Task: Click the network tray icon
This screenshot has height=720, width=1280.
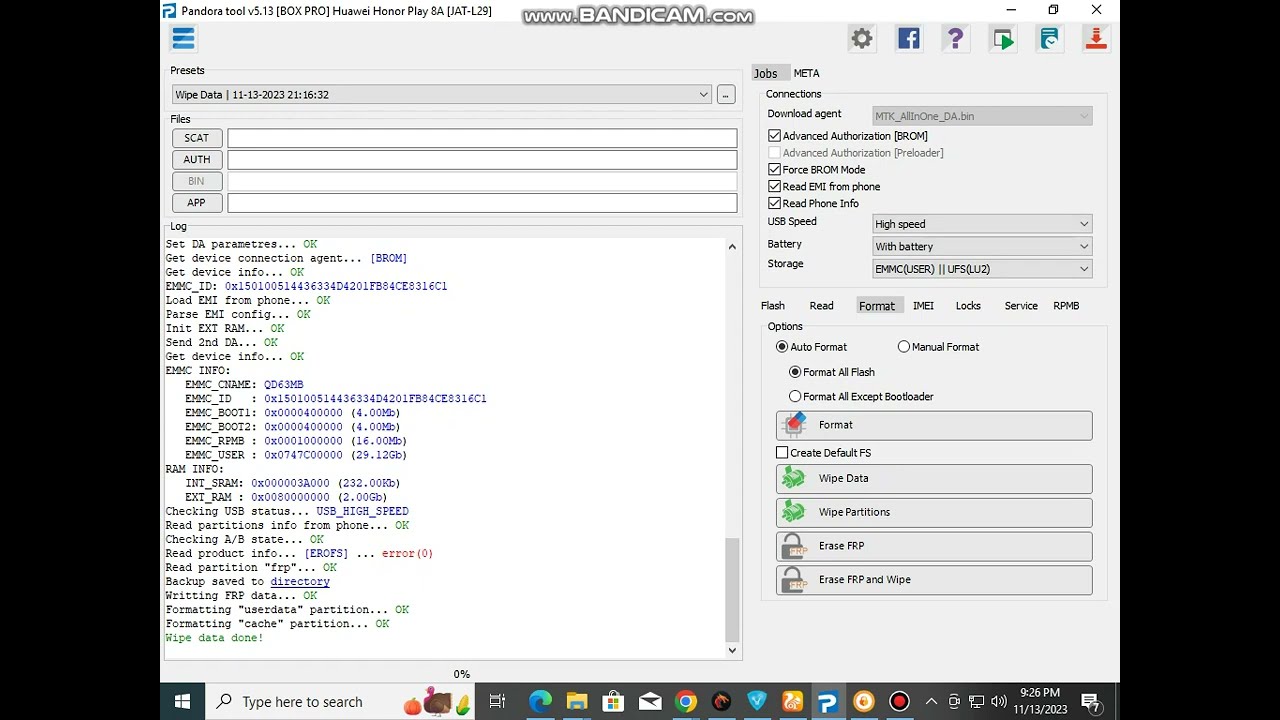Action: click(975, 702)
